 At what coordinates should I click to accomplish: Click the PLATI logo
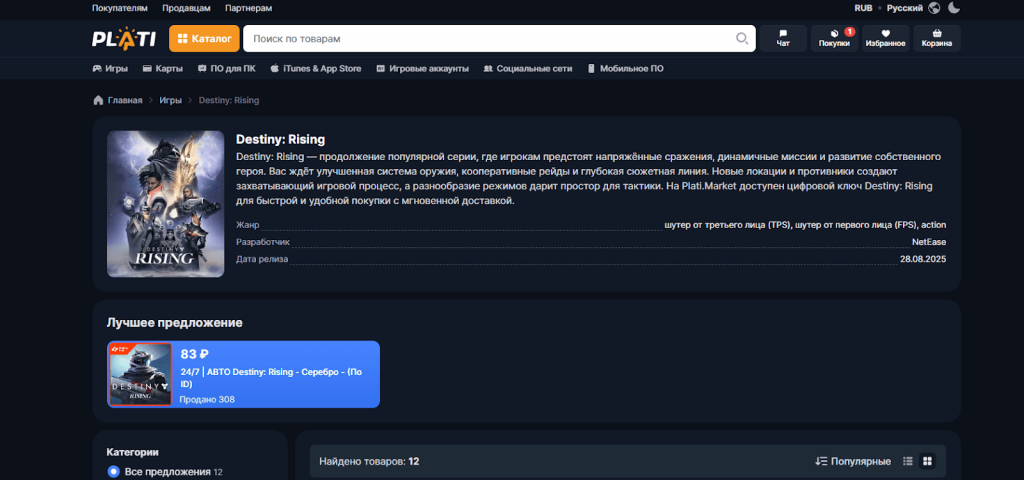tap(123, 39)
